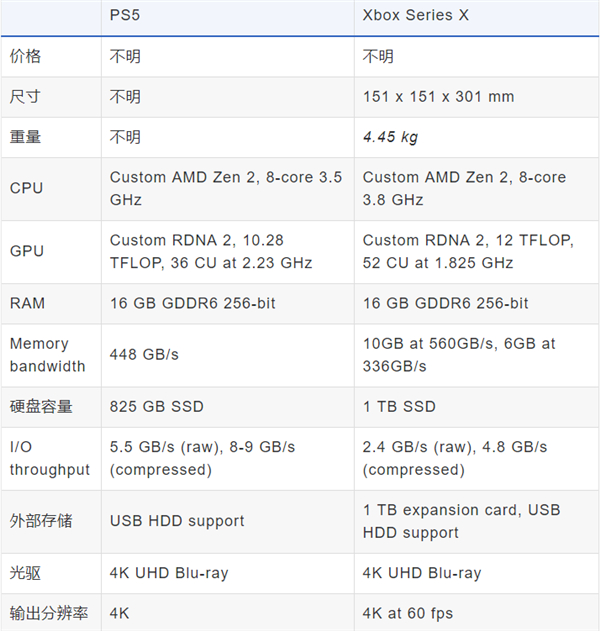Select the PS5 CPU 8-core 3.5 GHz cell
Image resolution: width=600 pixels, height=631 pixels.
tap(226, 188)
